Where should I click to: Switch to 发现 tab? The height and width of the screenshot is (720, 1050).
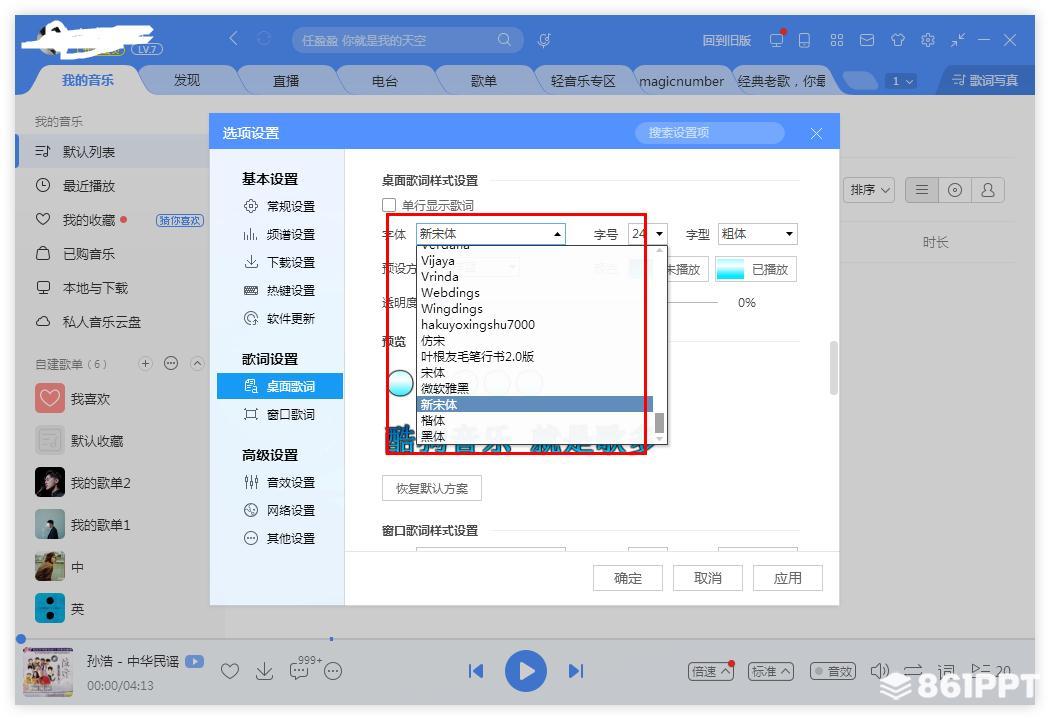coord(187,80)
